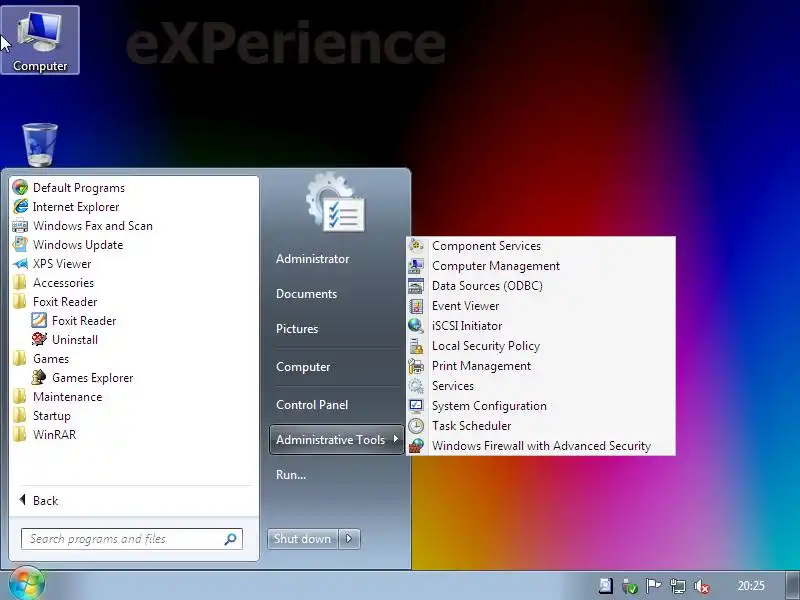
Task: Open Pictures from Start menu
Action: [x=297, y=329]
